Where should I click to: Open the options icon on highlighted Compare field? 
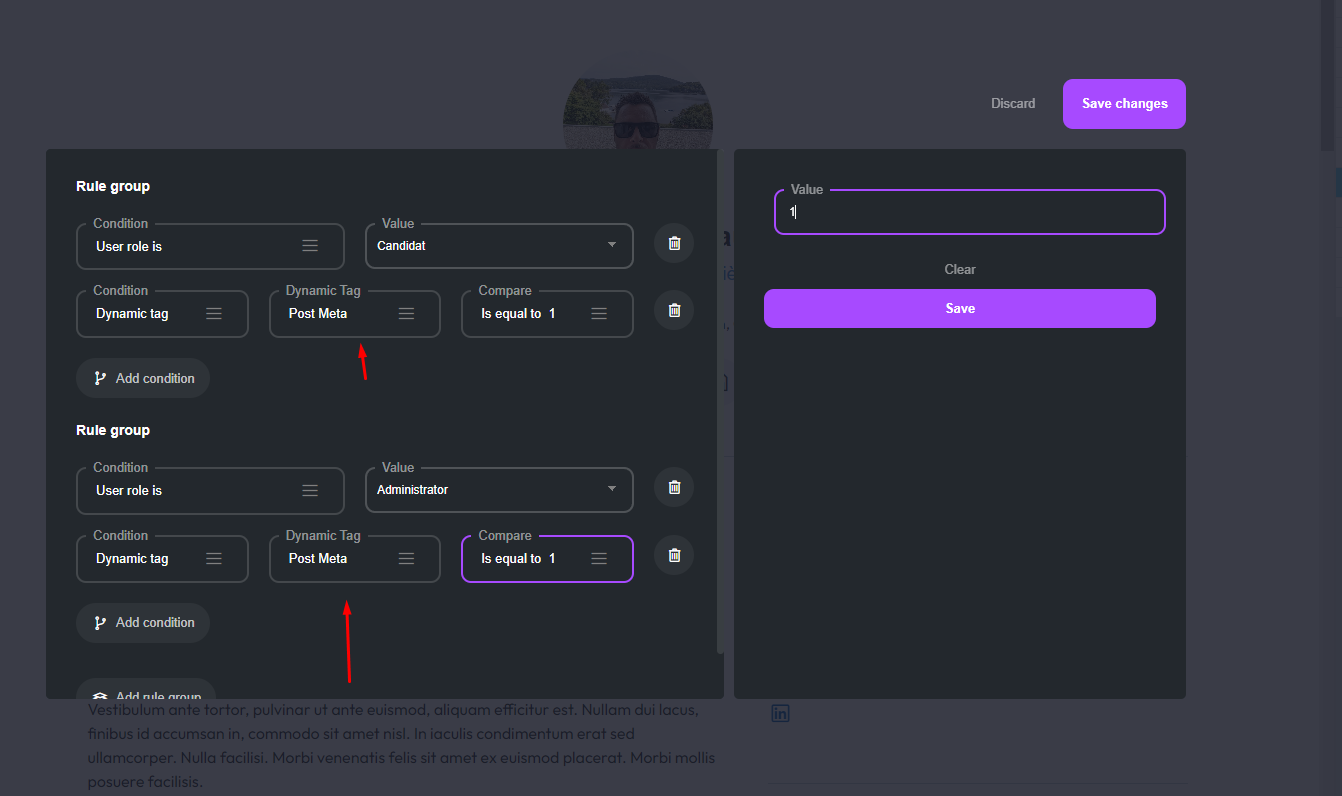(x=598, y=558)
